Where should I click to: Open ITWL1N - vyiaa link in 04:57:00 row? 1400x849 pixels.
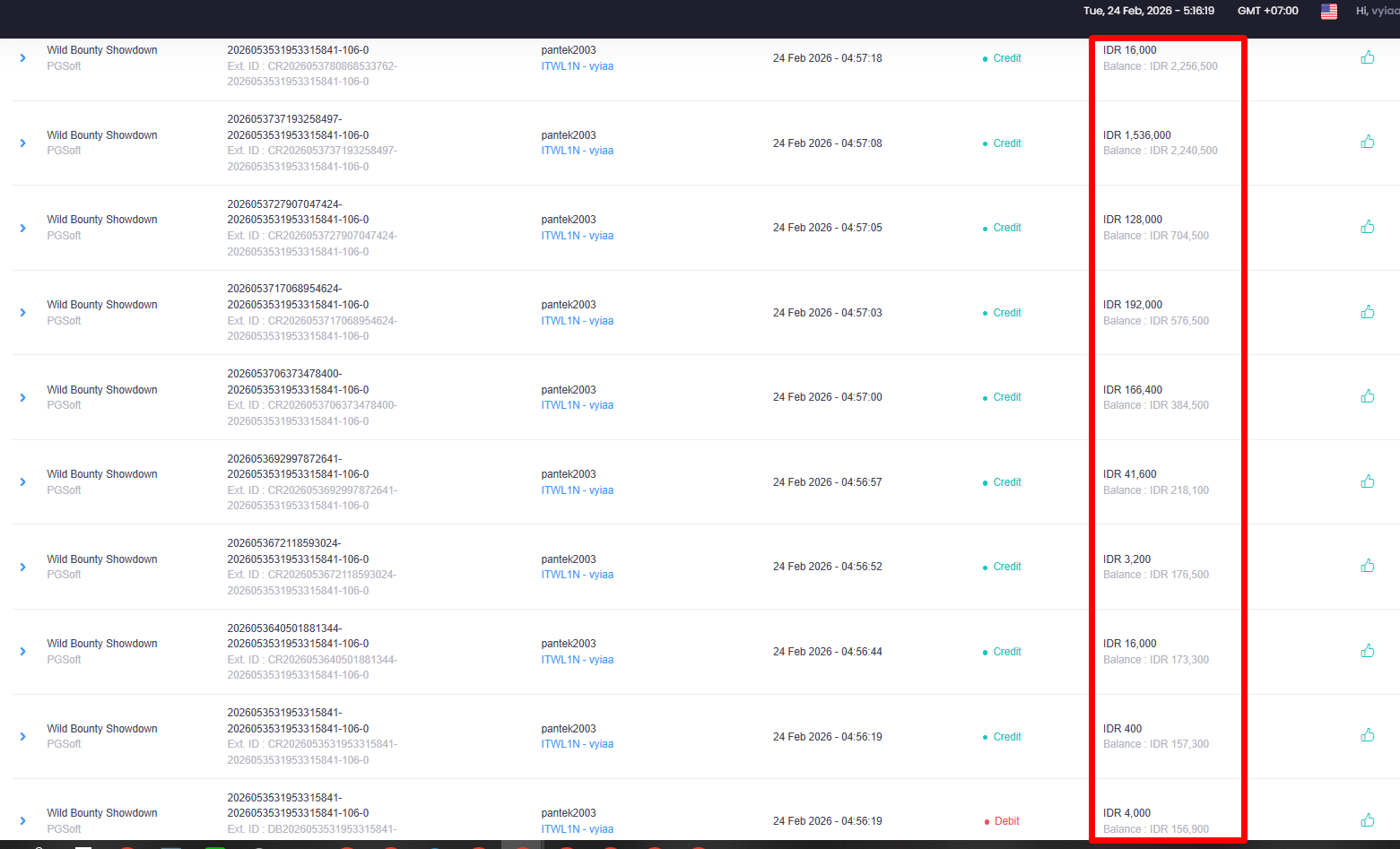[x=578, y=405]
